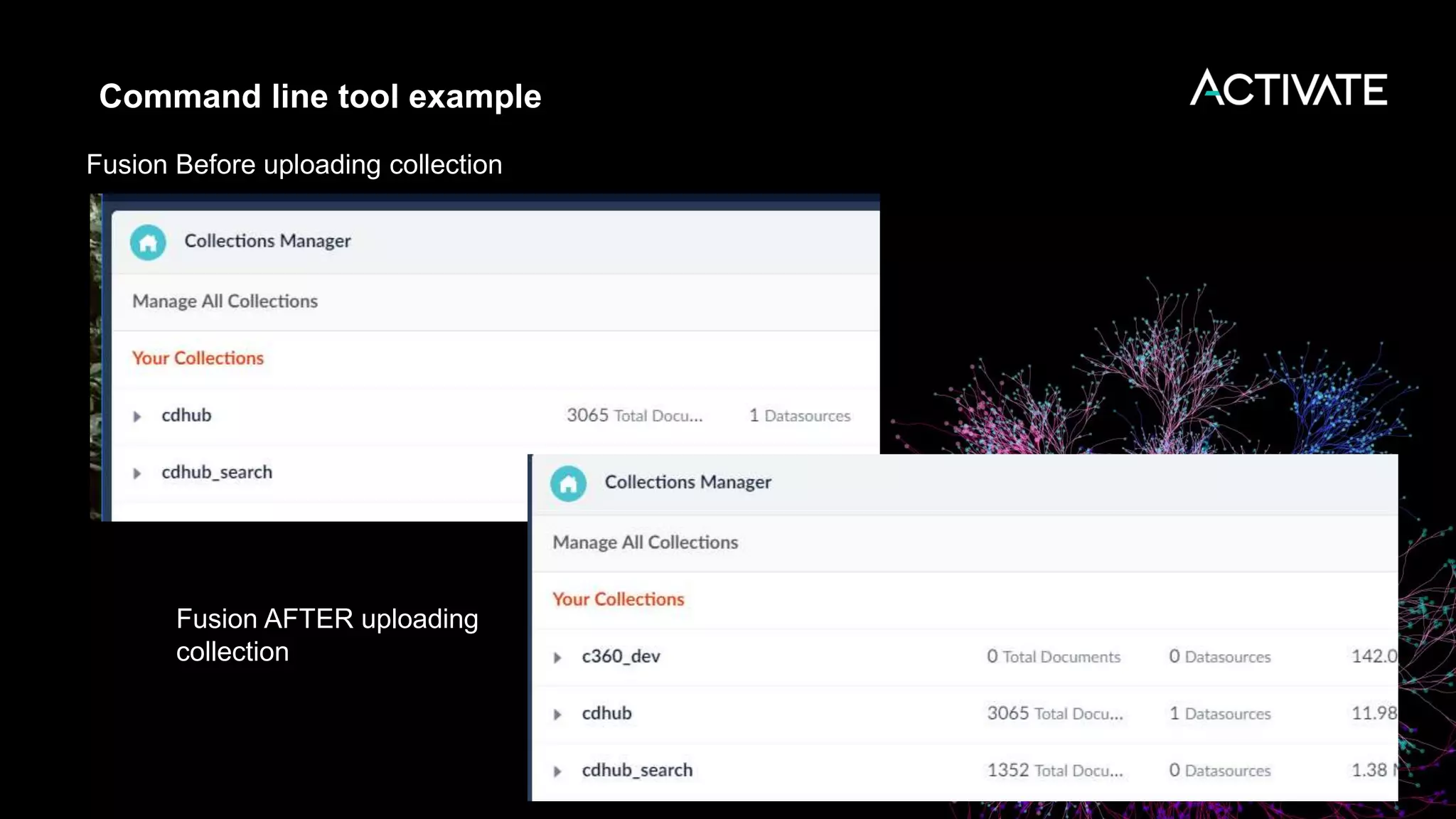The width and height of the screenshot is (1456, 819).
Task: Click 1 Datasources in the upper panel
Action: [x=800, y=415]
